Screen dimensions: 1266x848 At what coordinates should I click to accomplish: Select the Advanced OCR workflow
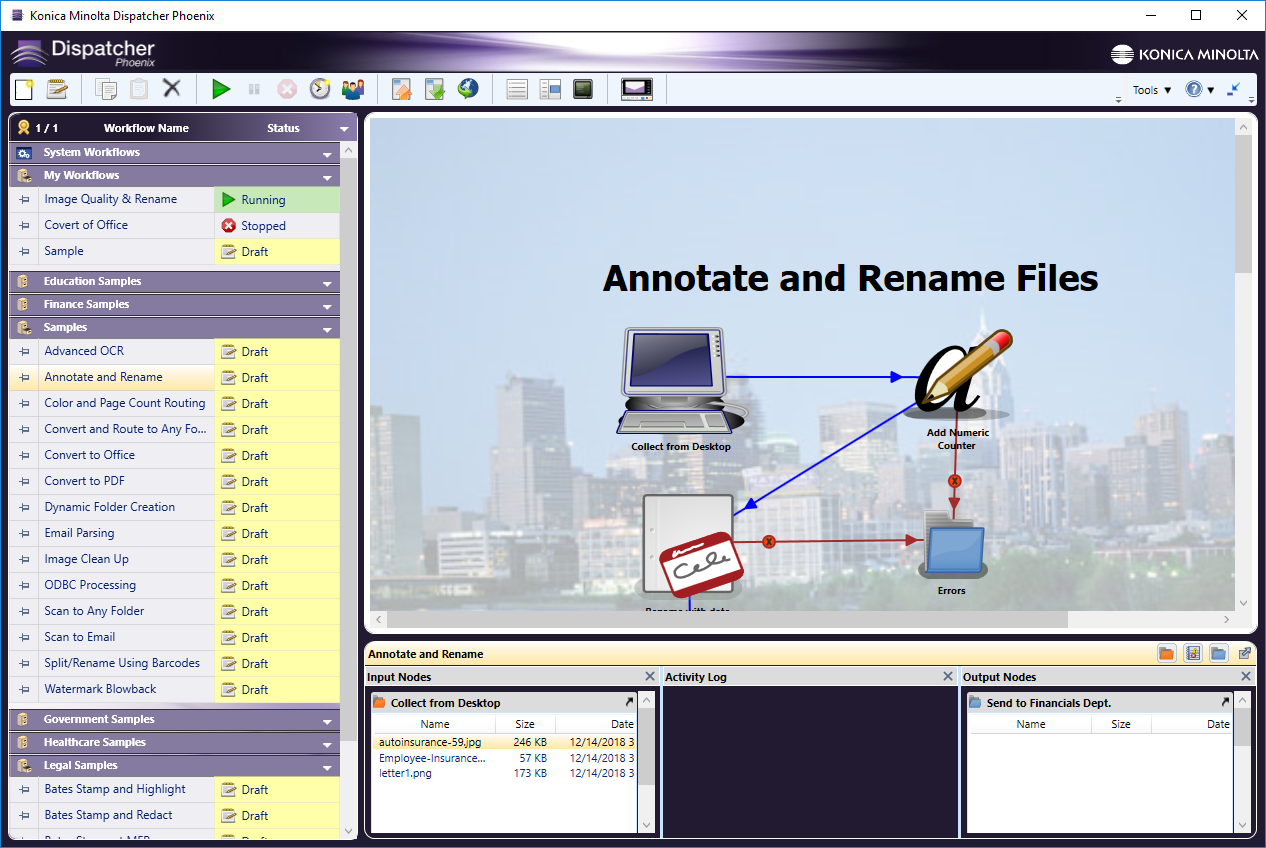tap(84, 351)
